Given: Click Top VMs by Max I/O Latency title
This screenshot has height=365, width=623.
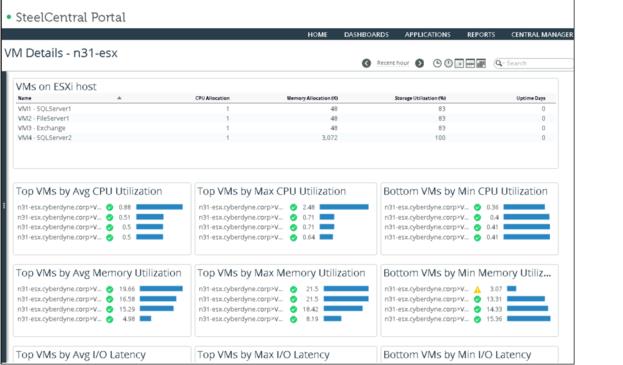Looking at the screenshot, I should [263, 355].
